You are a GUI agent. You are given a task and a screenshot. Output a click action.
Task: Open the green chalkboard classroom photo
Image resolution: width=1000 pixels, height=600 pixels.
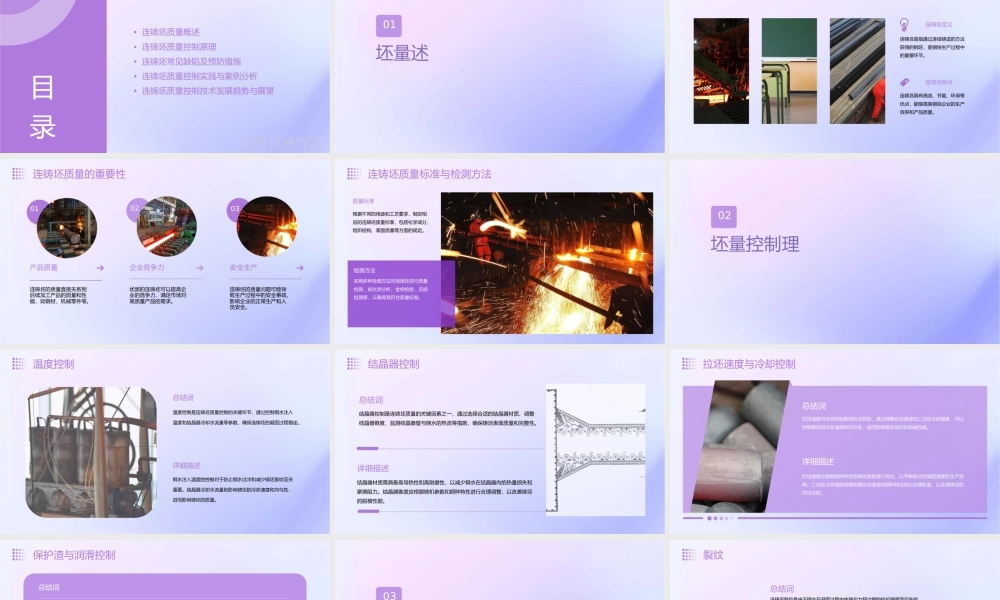tap(789, 71)
